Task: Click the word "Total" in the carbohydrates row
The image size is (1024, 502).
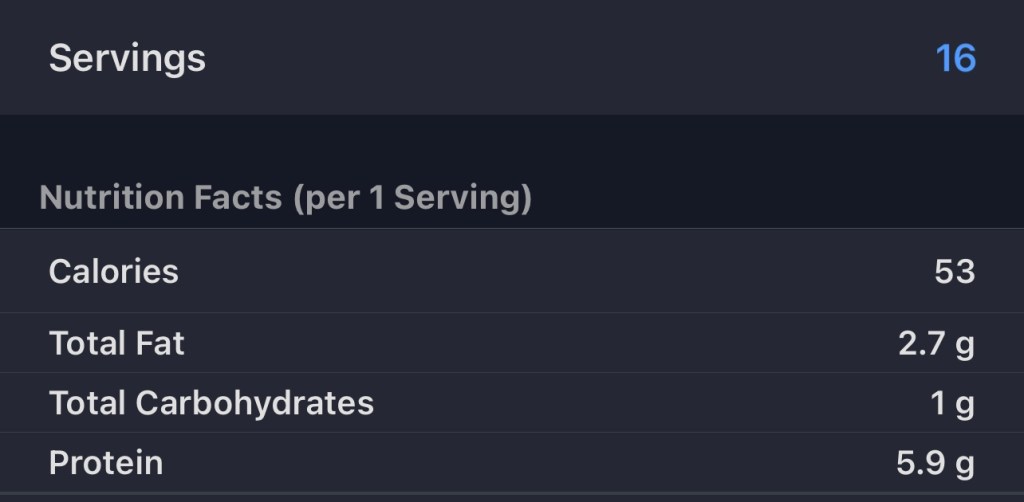Action: tap(86, 403)
